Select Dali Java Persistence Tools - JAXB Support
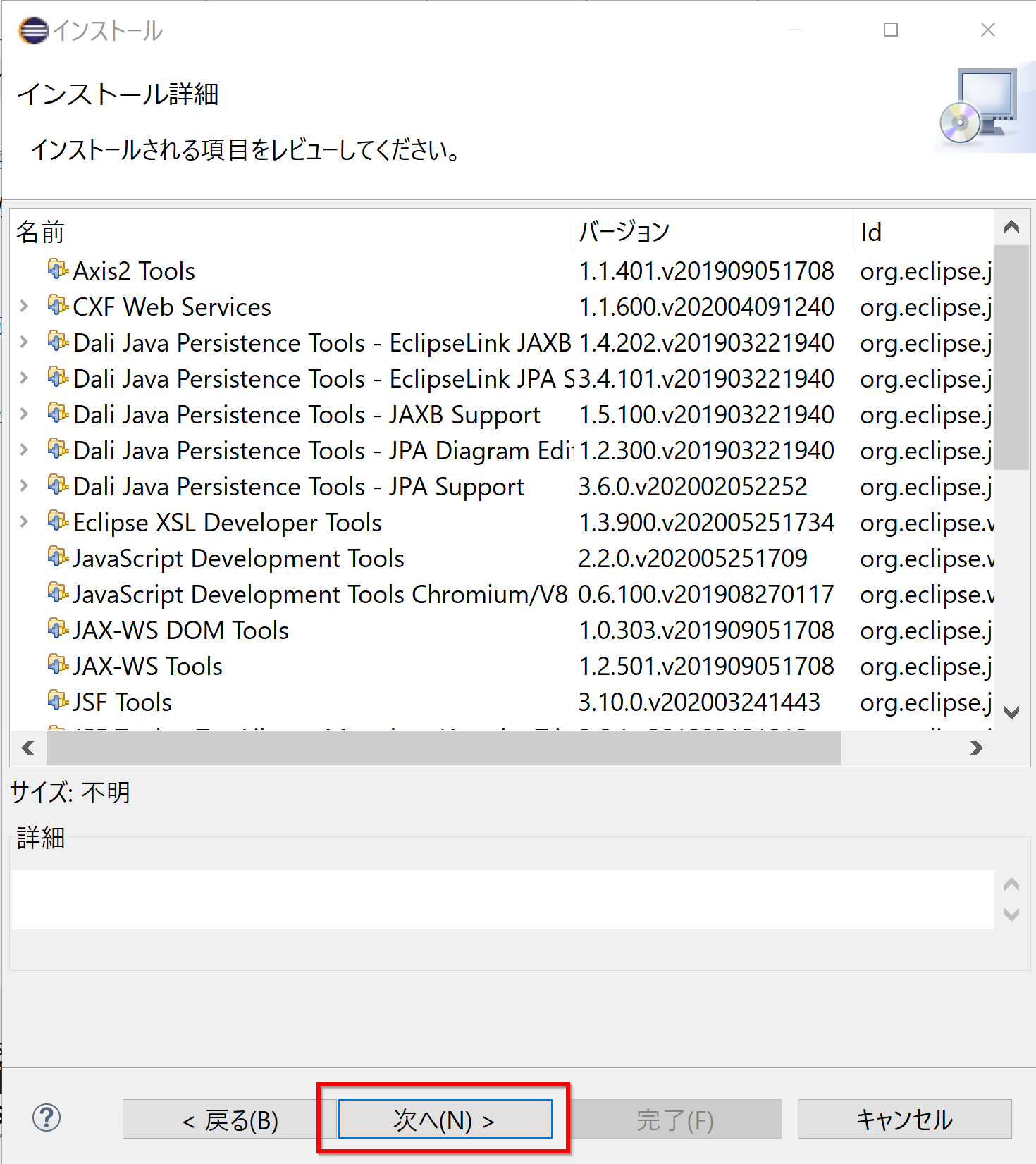This screenshot has width=1036, height=1164. [x=502, y=415]
